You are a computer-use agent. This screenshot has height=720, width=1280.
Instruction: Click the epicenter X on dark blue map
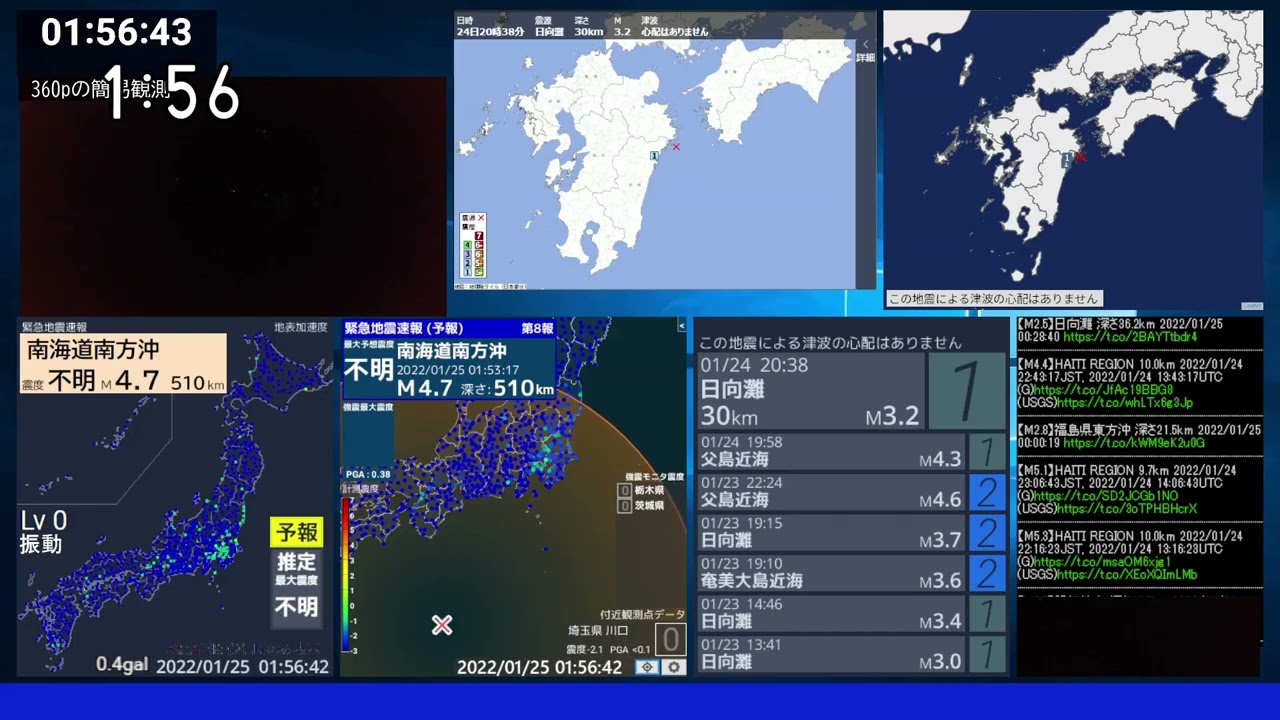click(x=1080, y=157)
